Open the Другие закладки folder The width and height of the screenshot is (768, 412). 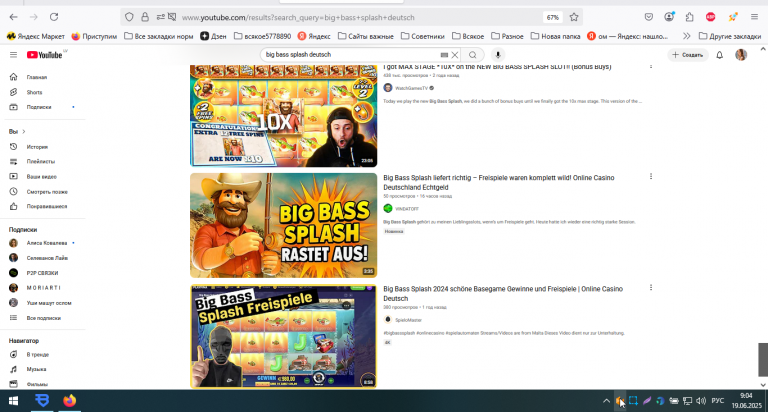(730, 36)
